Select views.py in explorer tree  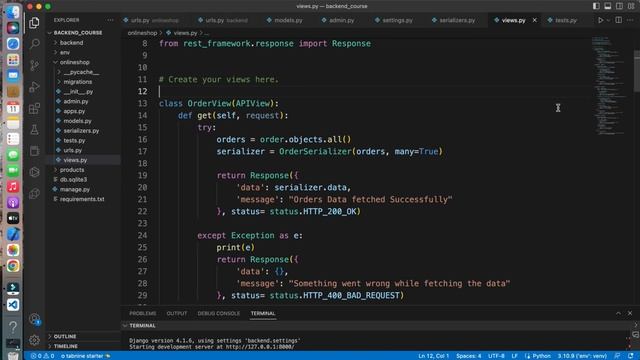click(x=75, y=160)
